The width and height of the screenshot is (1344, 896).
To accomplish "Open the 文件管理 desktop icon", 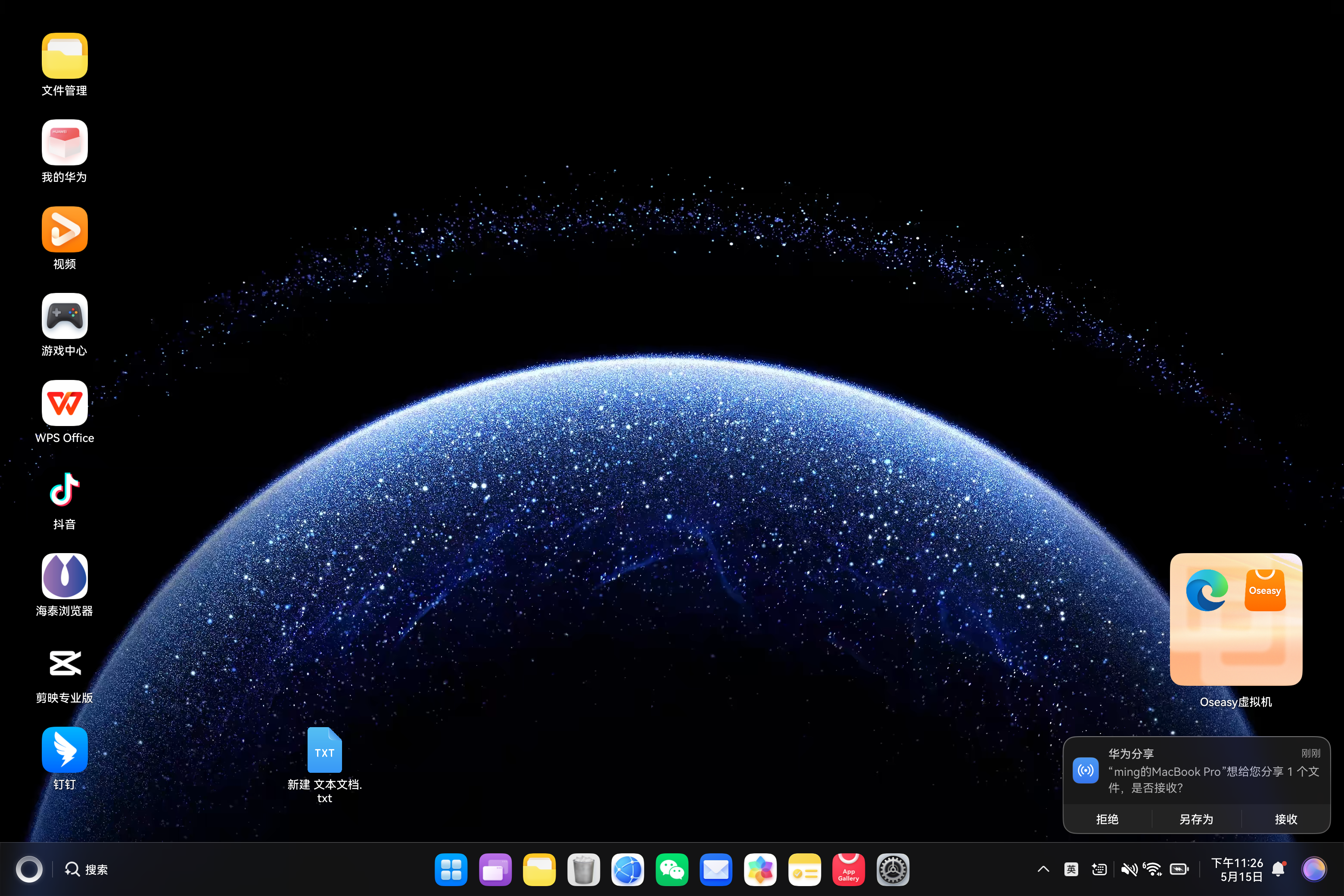I will click(x=65, y=56).
